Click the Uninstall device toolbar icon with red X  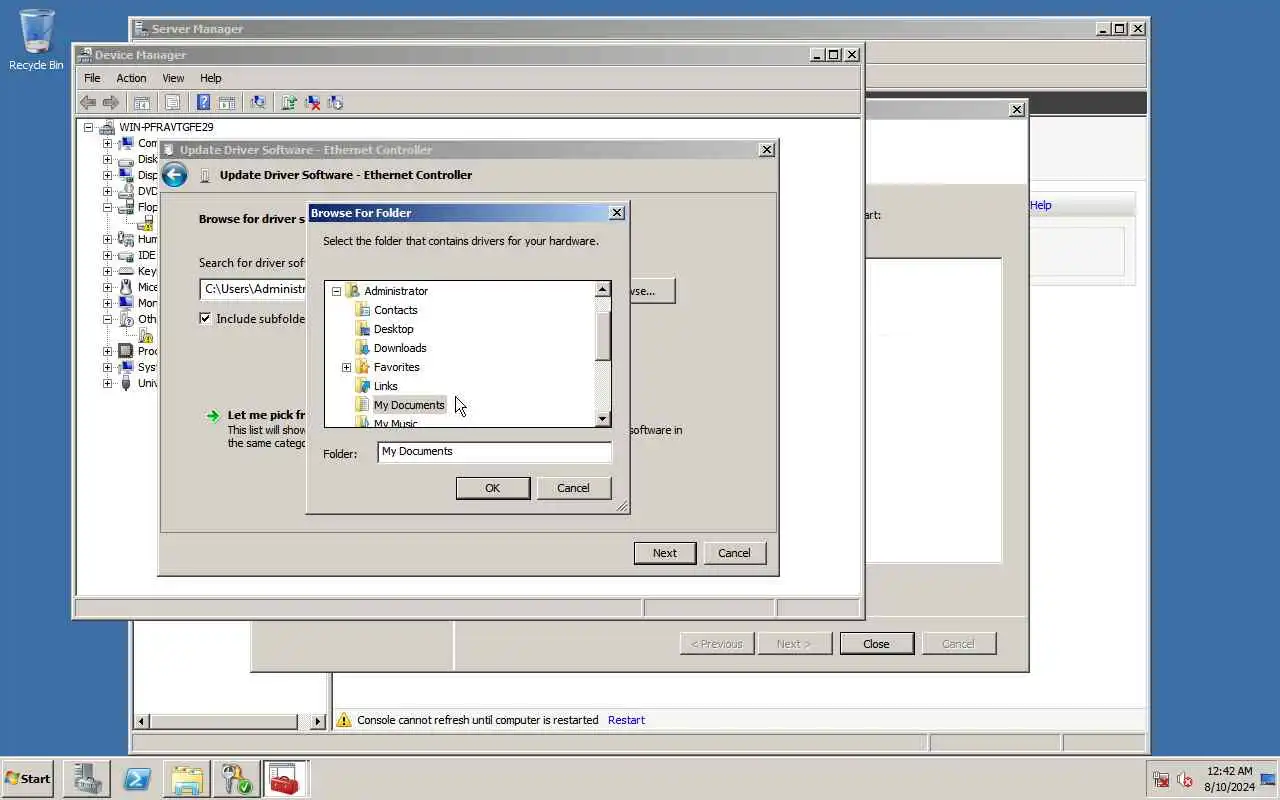312,102
